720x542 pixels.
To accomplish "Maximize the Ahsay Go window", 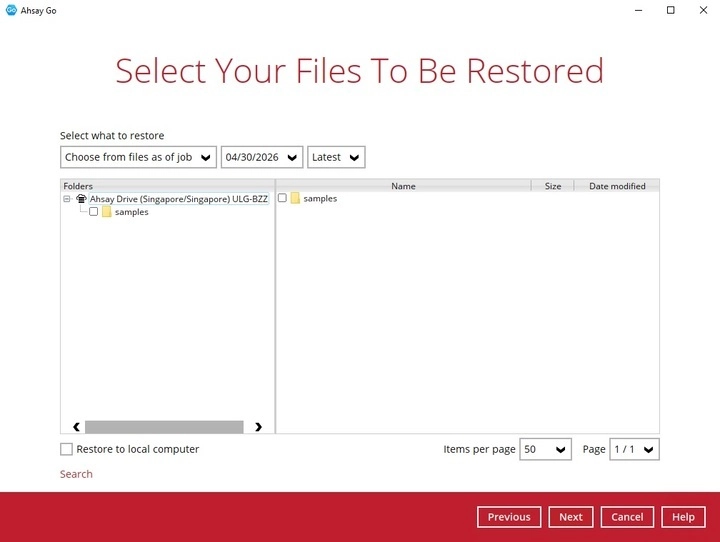I will click(671, 10).
